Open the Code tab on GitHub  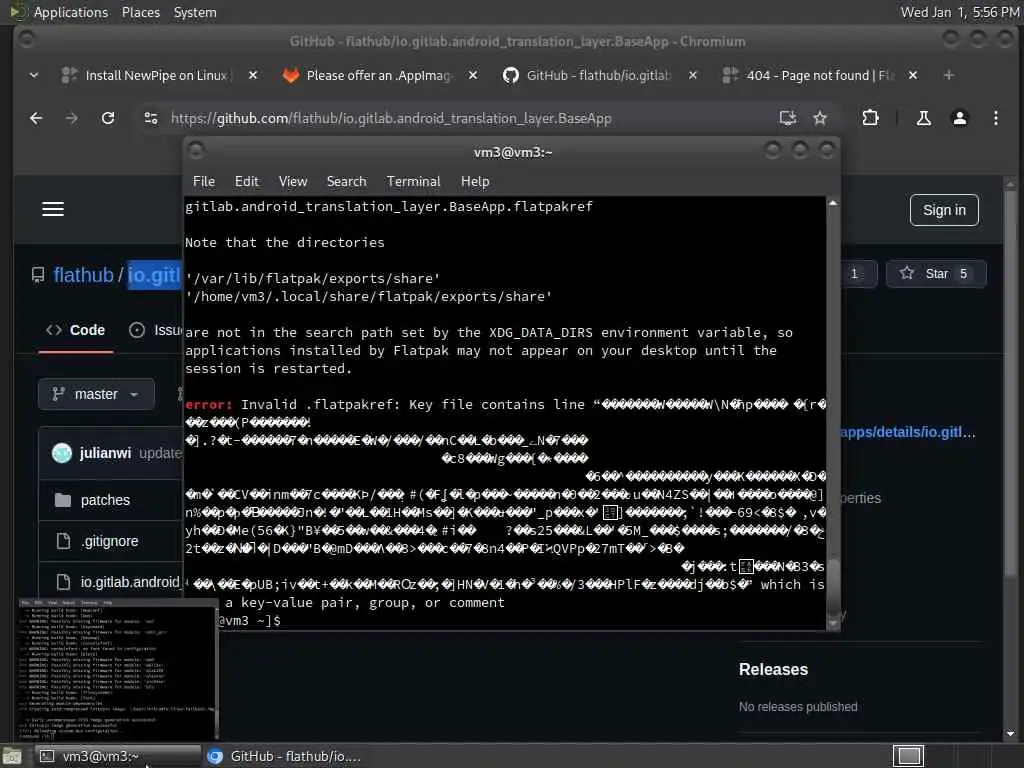pyautogui.click(x=76, y=330)
